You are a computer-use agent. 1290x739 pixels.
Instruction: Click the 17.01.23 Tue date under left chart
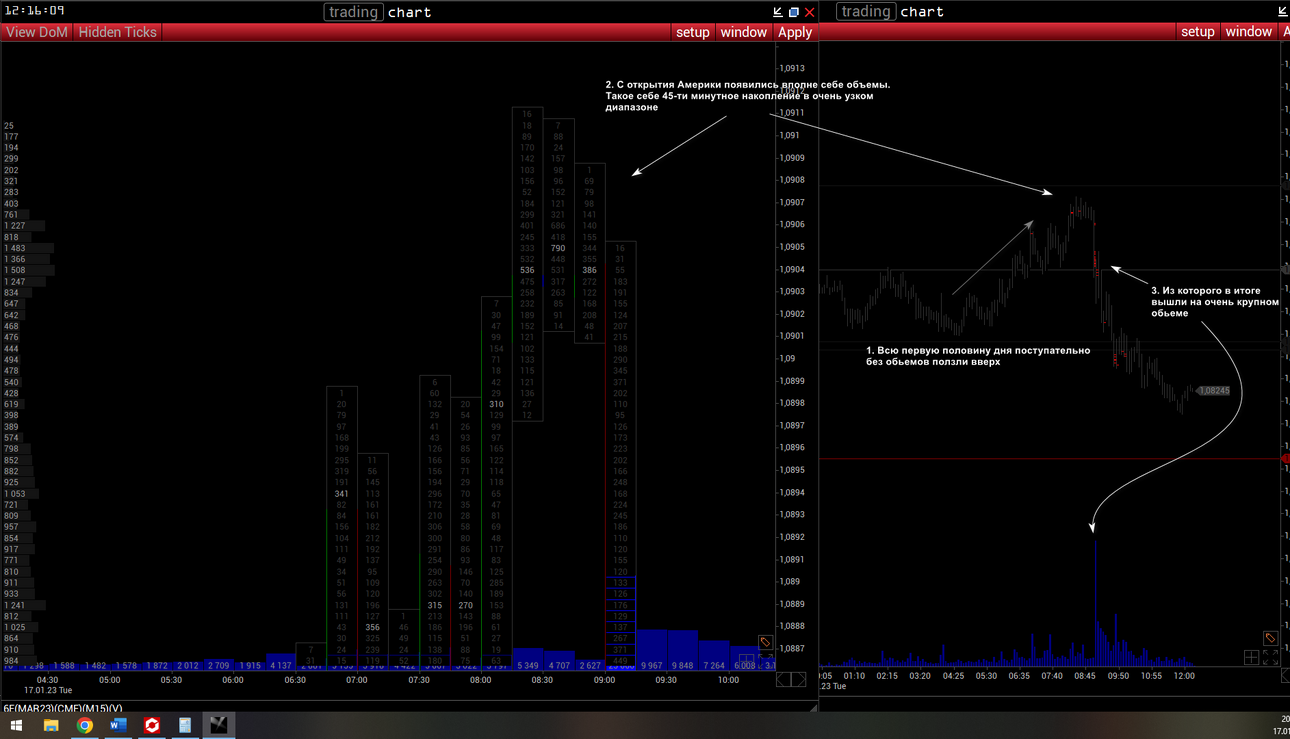(49, 690)
